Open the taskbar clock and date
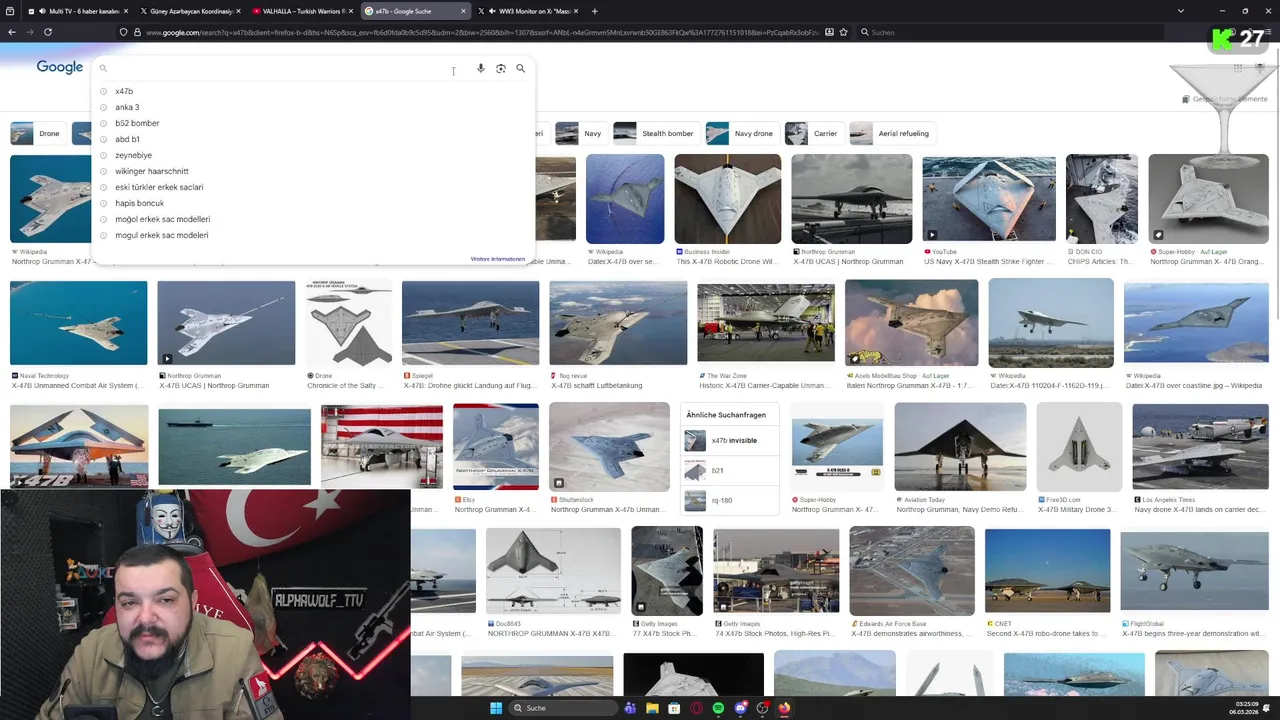The height and width of the screenshot is (720, 1280). [1245, 708]
